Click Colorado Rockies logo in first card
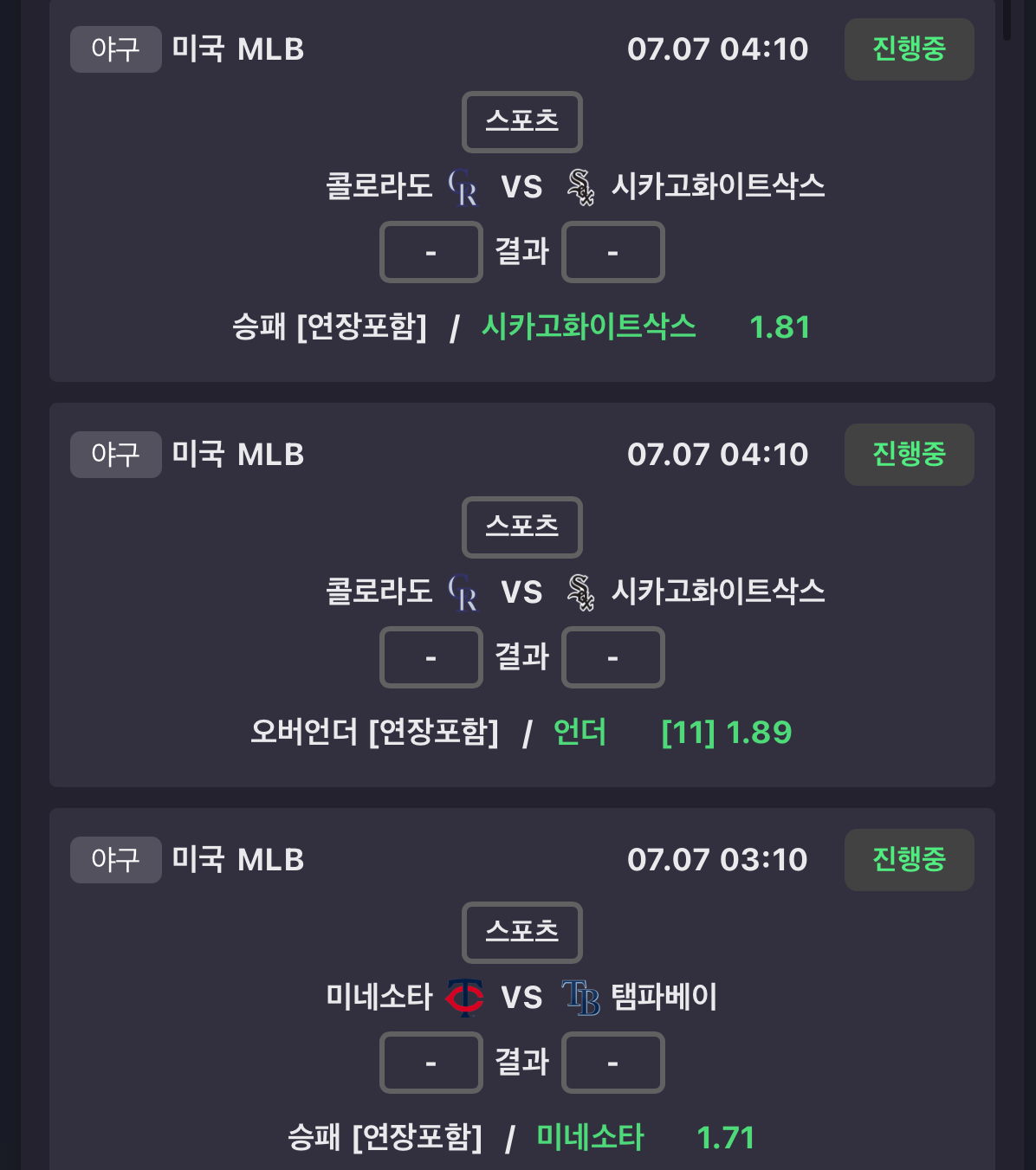 pyautogui.click(x=463, y=187)
